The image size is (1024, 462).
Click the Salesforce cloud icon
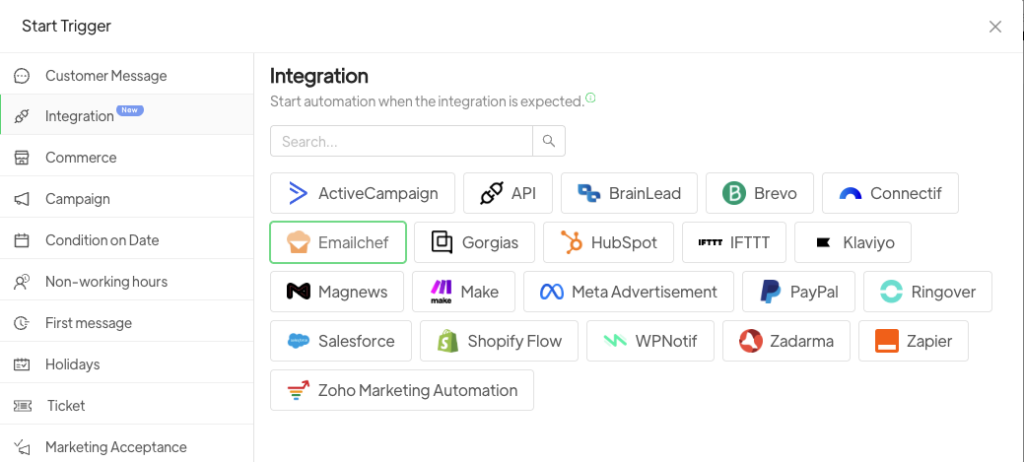[x=298, y=341]
